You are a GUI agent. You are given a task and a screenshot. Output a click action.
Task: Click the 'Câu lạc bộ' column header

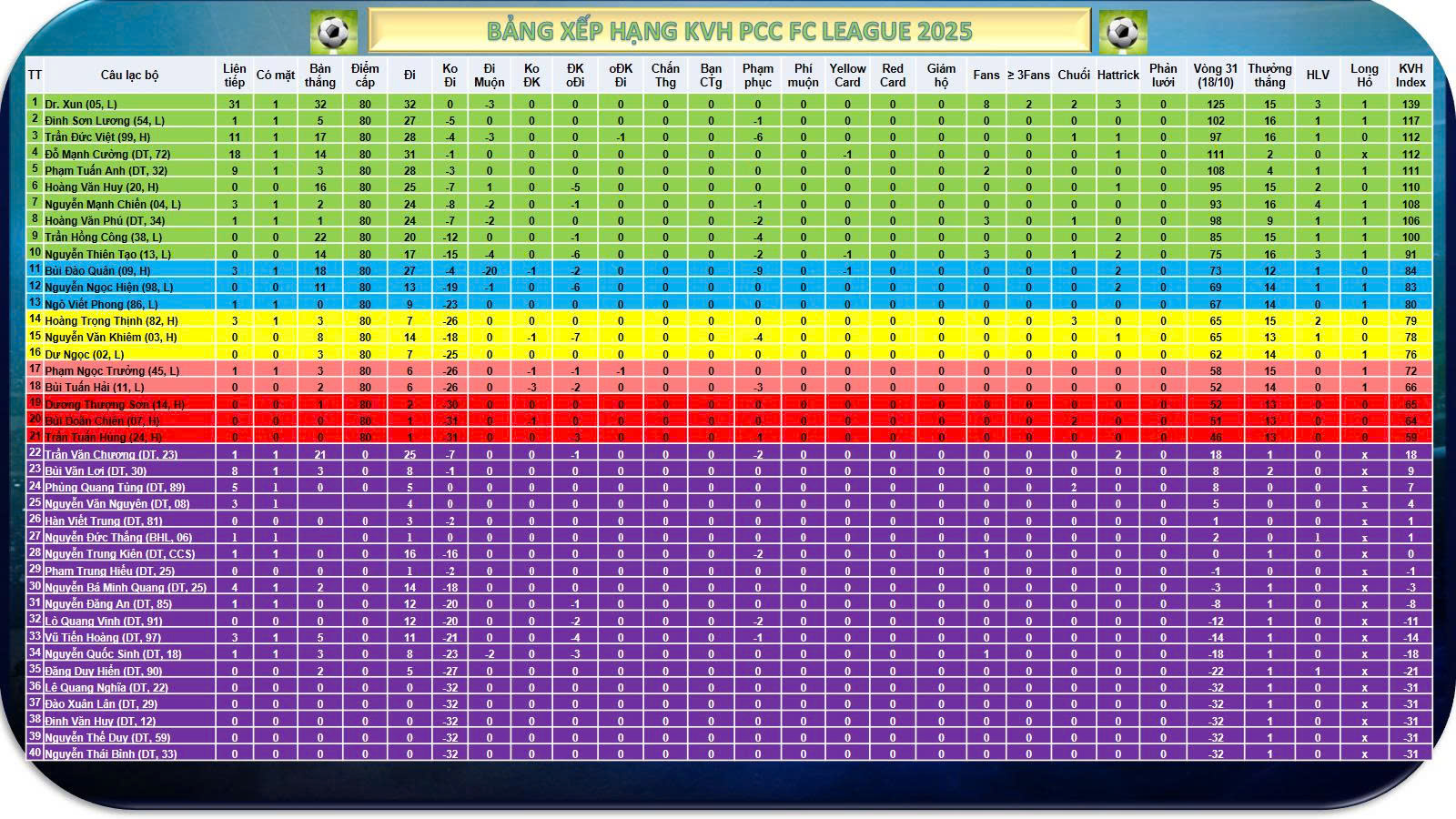[x=129, y=76]
